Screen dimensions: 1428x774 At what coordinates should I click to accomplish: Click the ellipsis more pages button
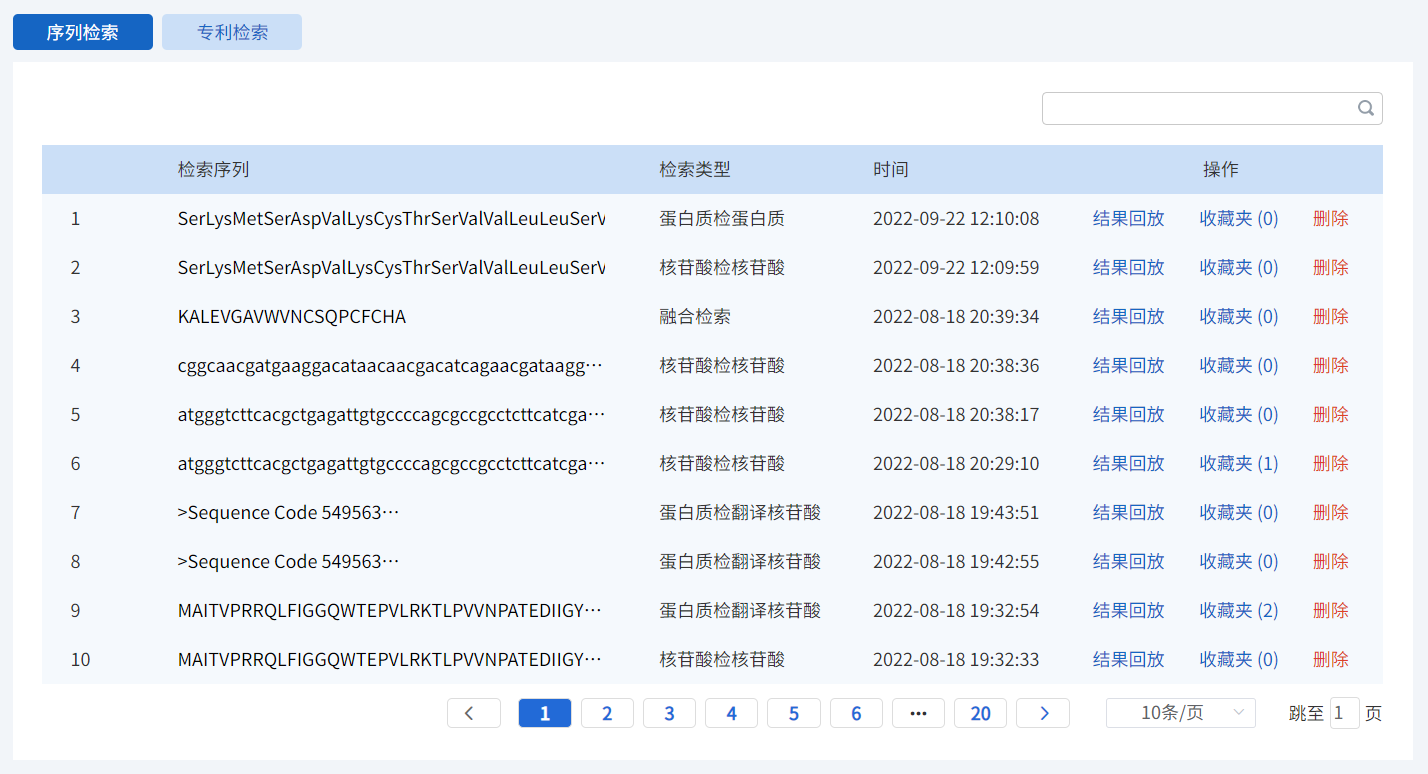click(918, 713)
